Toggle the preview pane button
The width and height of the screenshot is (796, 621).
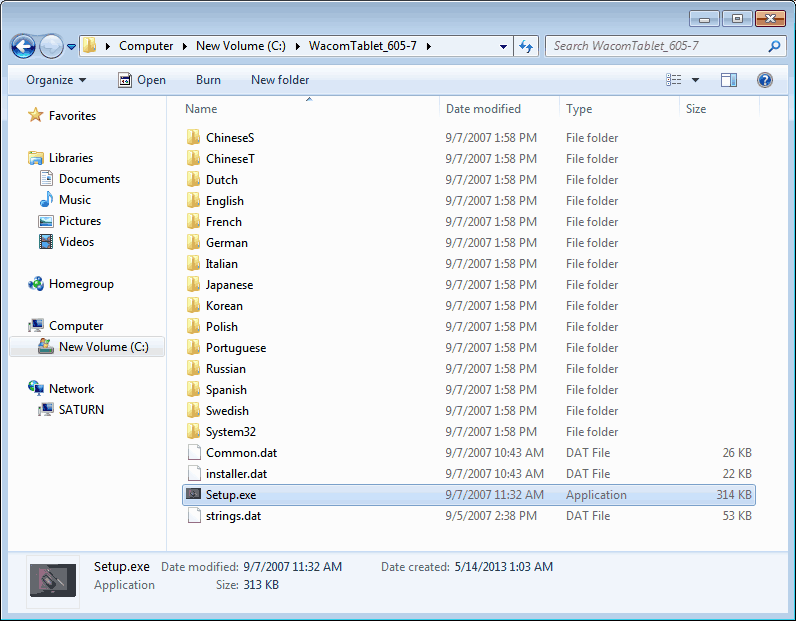click(728, 80)
